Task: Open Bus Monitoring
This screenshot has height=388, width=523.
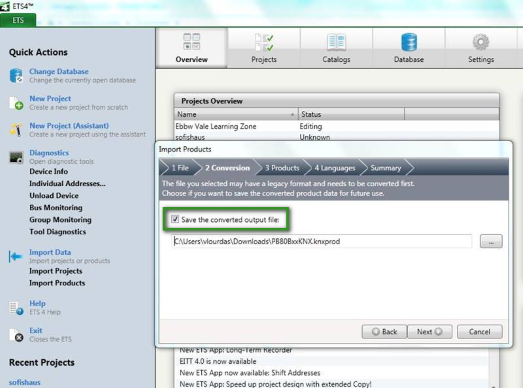Action: (x=56, y=208)
